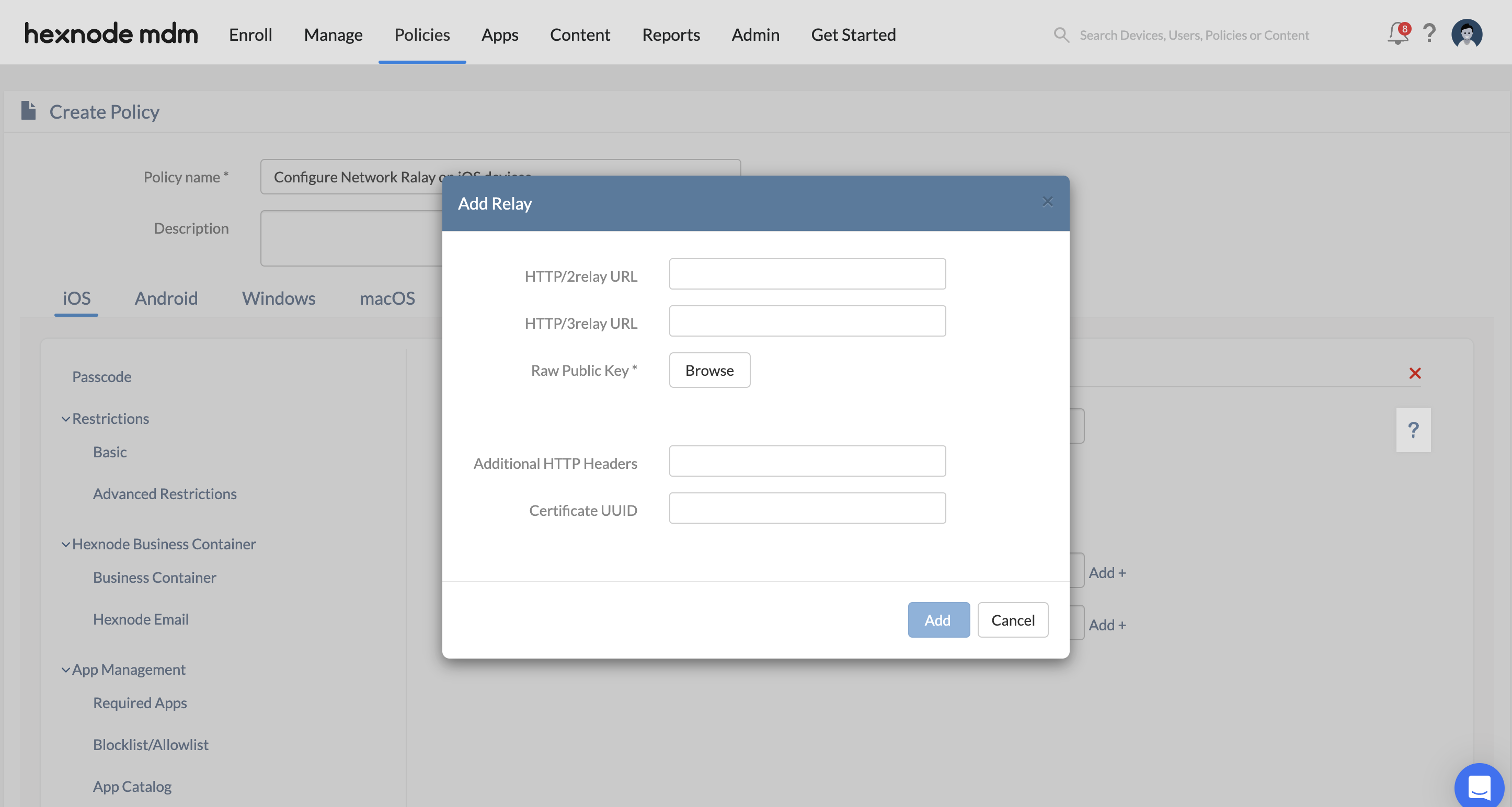Click the Cancel button
Viewport: 1512px width, 807px height.
(1013, 620)
